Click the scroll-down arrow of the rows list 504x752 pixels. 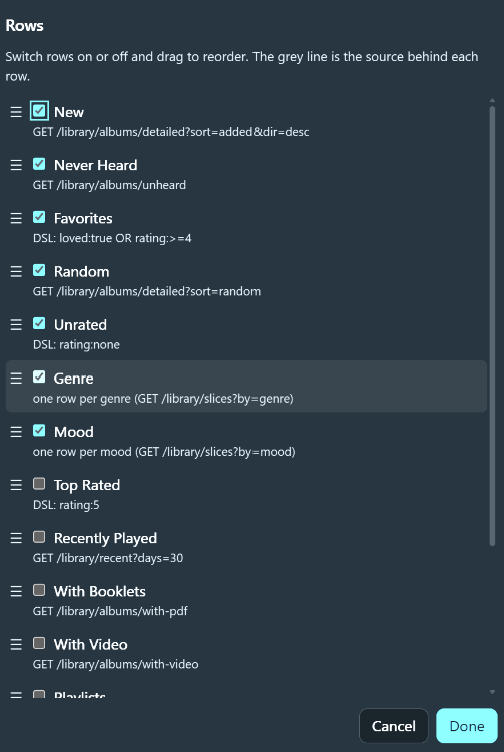(x=492, y=692)
